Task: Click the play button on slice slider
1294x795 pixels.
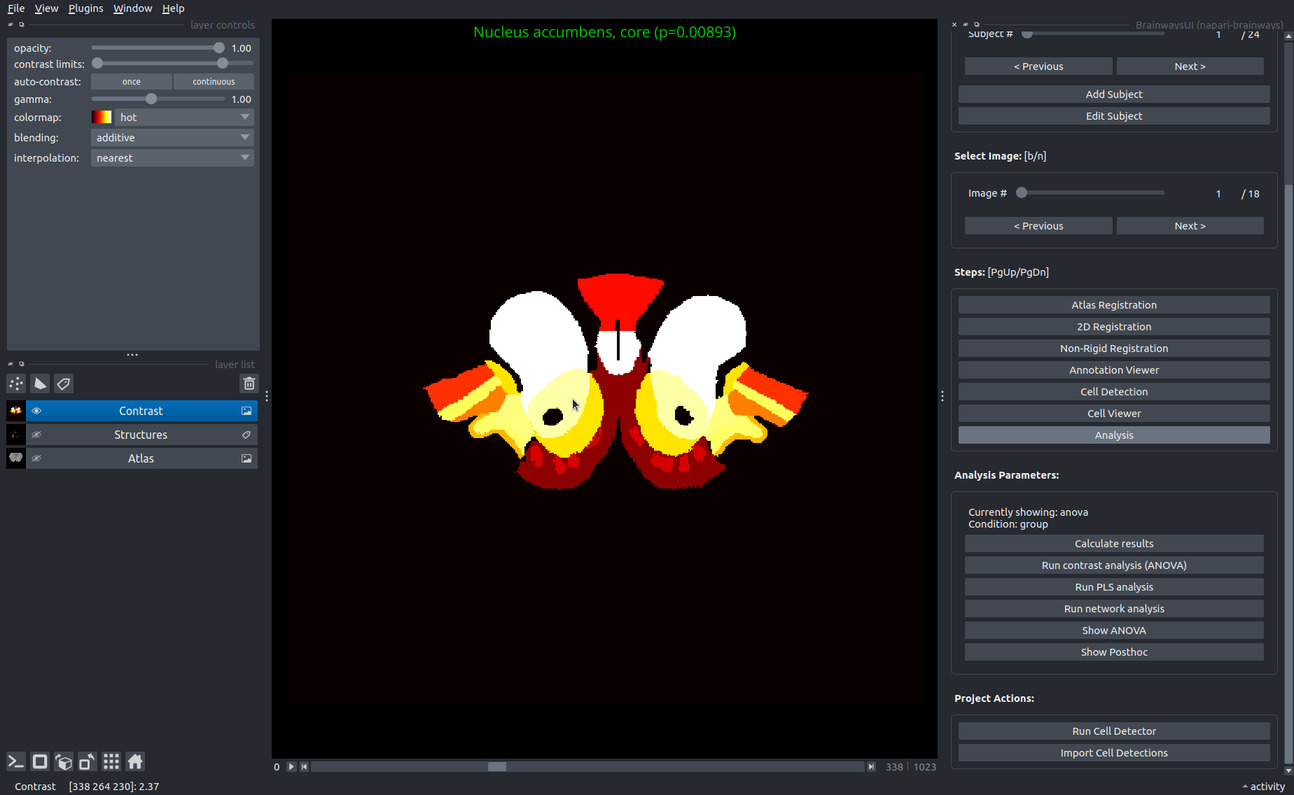Action: coord(292,767)
